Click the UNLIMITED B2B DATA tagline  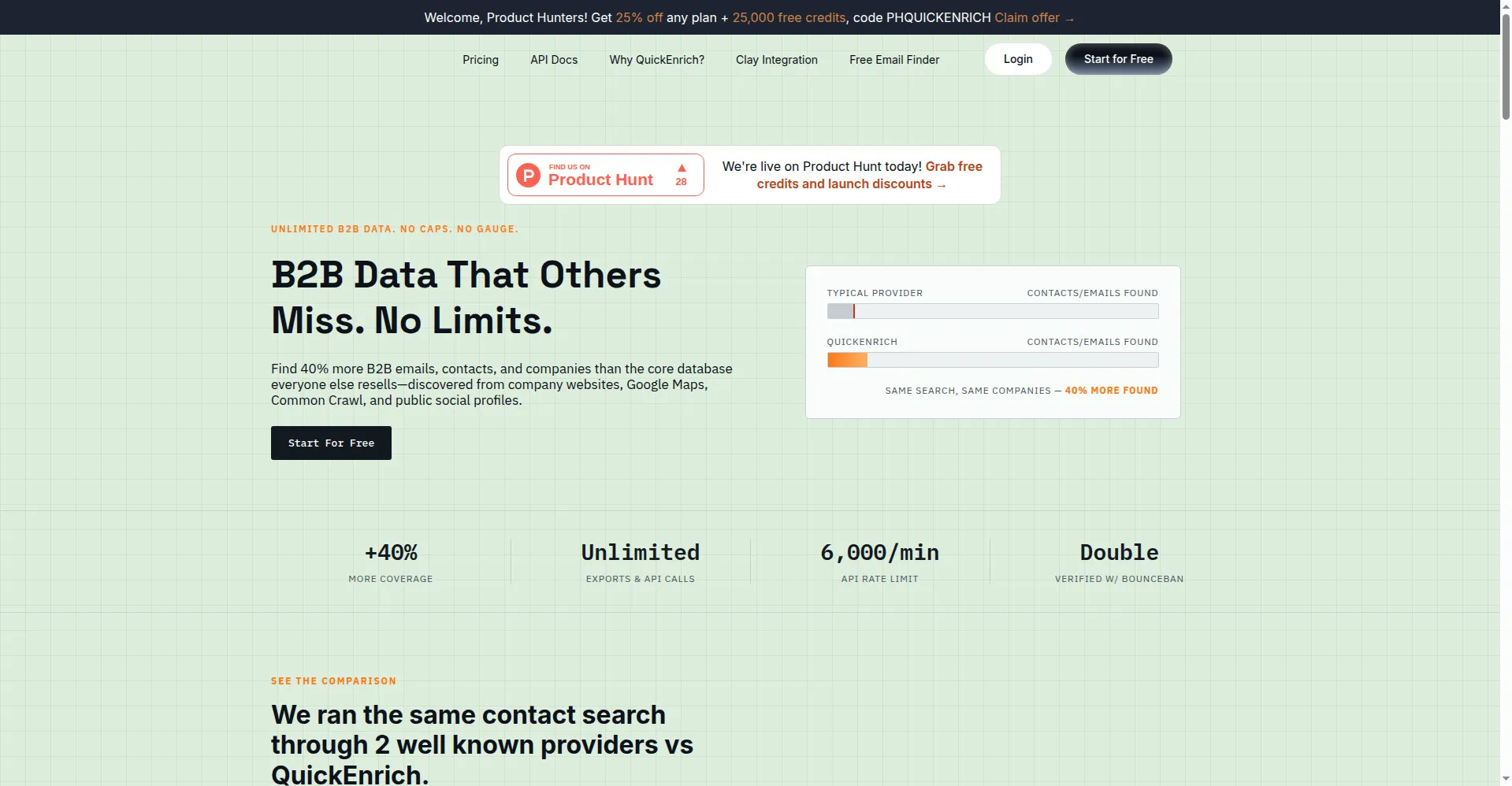394,229
